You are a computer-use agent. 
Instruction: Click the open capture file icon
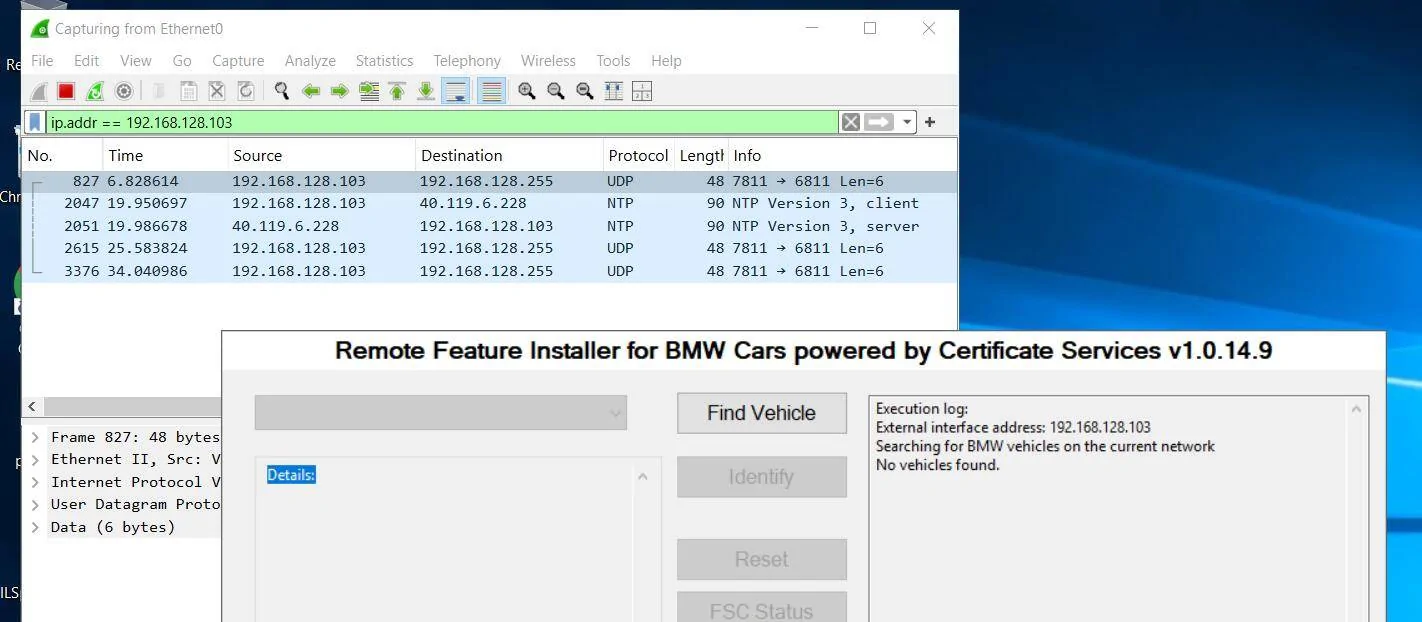[x=159, y=91]
